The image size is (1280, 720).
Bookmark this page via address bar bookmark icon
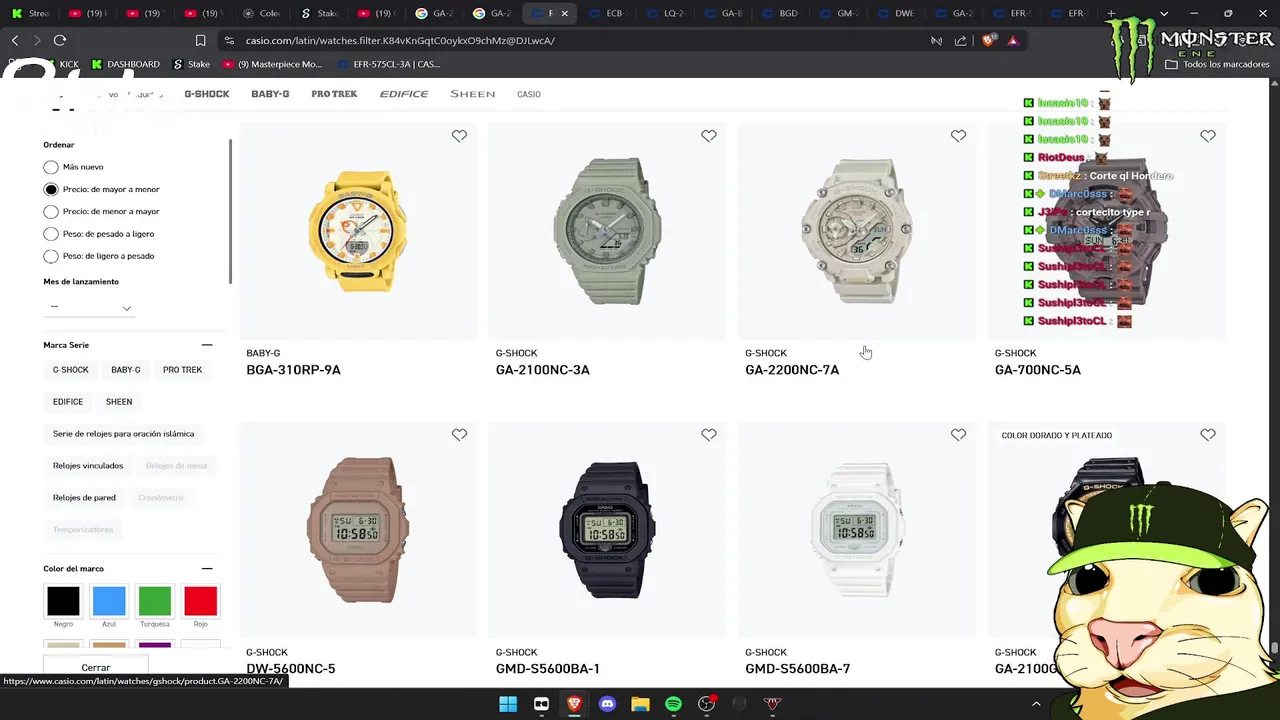(x=200, y=40)
